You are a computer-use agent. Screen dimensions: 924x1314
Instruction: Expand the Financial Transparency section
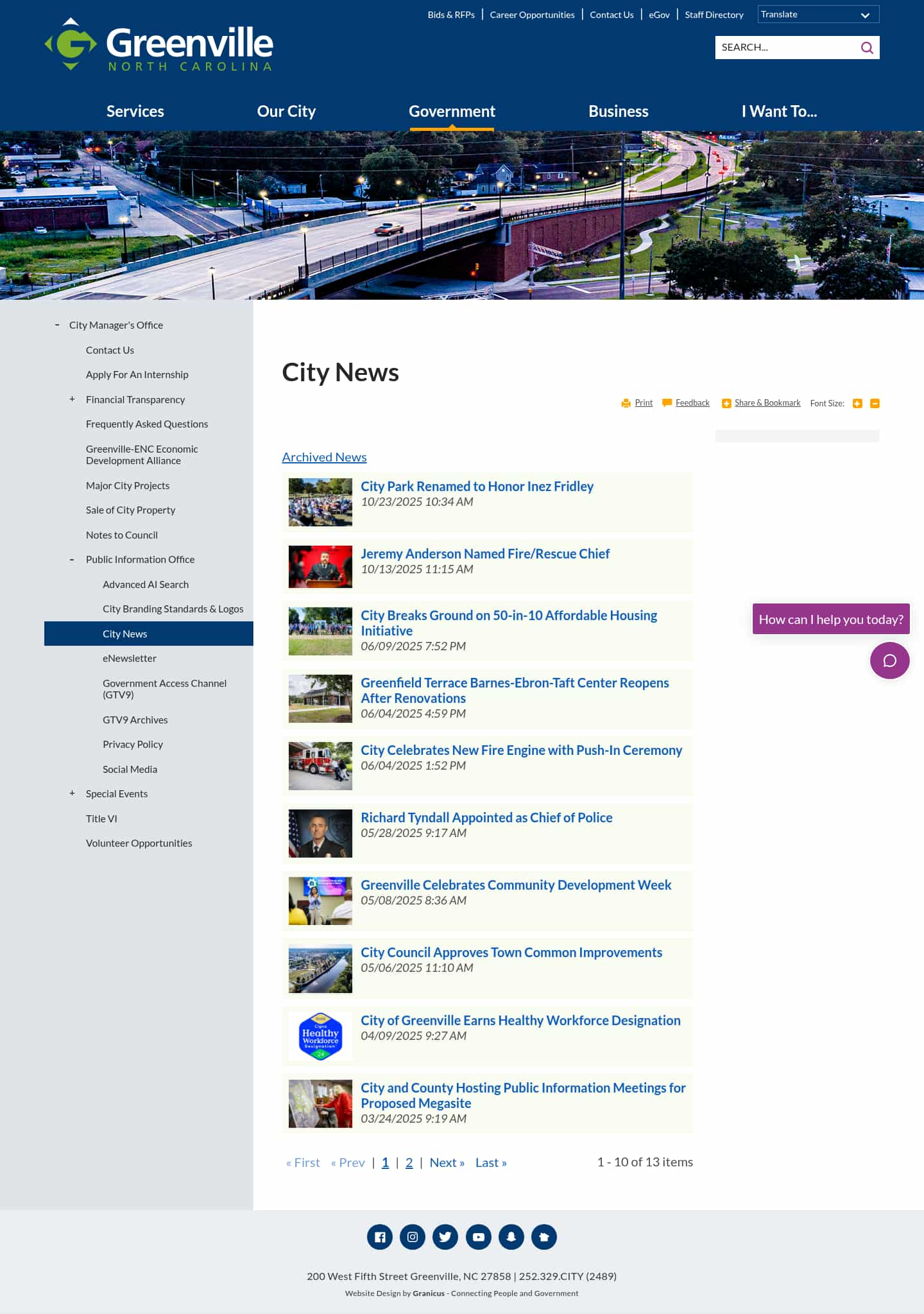pos(72,399)
